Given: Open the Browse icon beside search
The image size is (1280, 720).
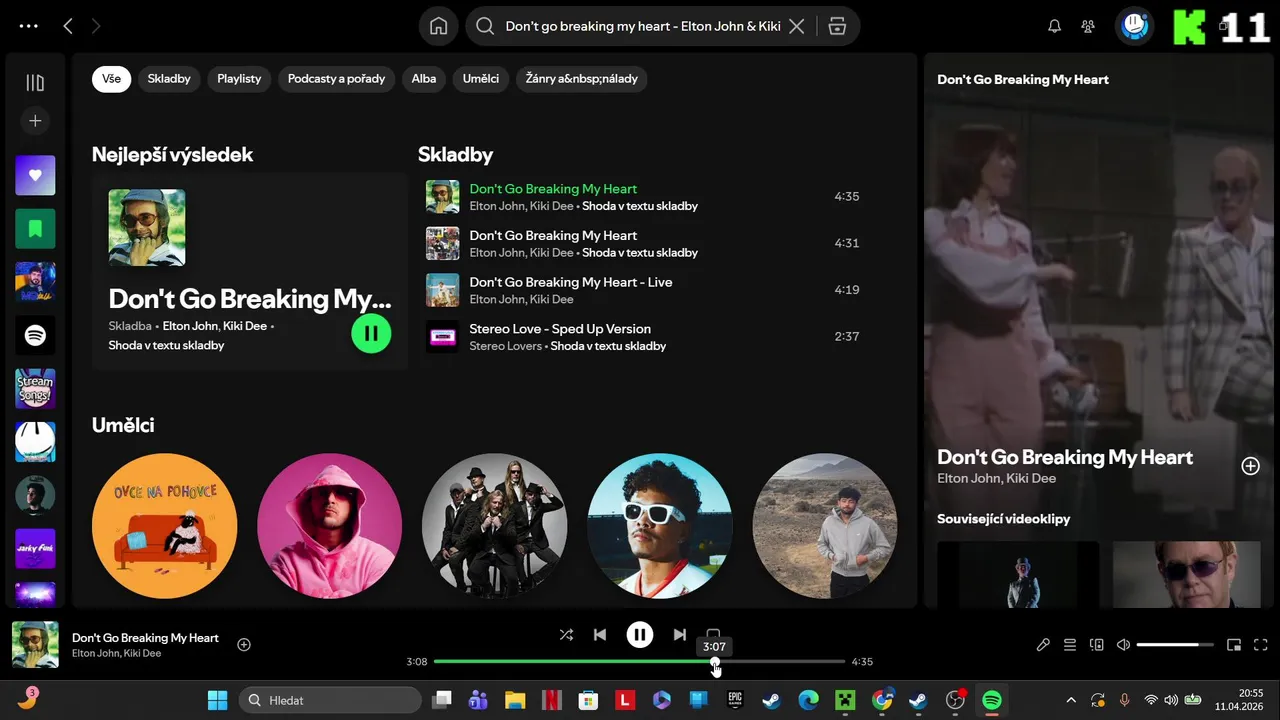Looking at the screenshot, I should [x=838, y=27].
